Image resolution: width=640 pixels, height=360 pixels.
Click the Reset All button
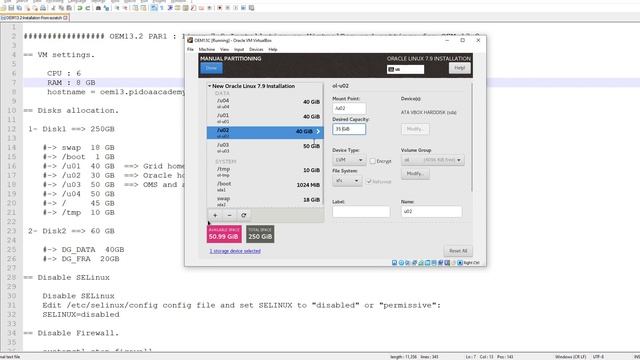pyautogui.click(x=458, y=251)
